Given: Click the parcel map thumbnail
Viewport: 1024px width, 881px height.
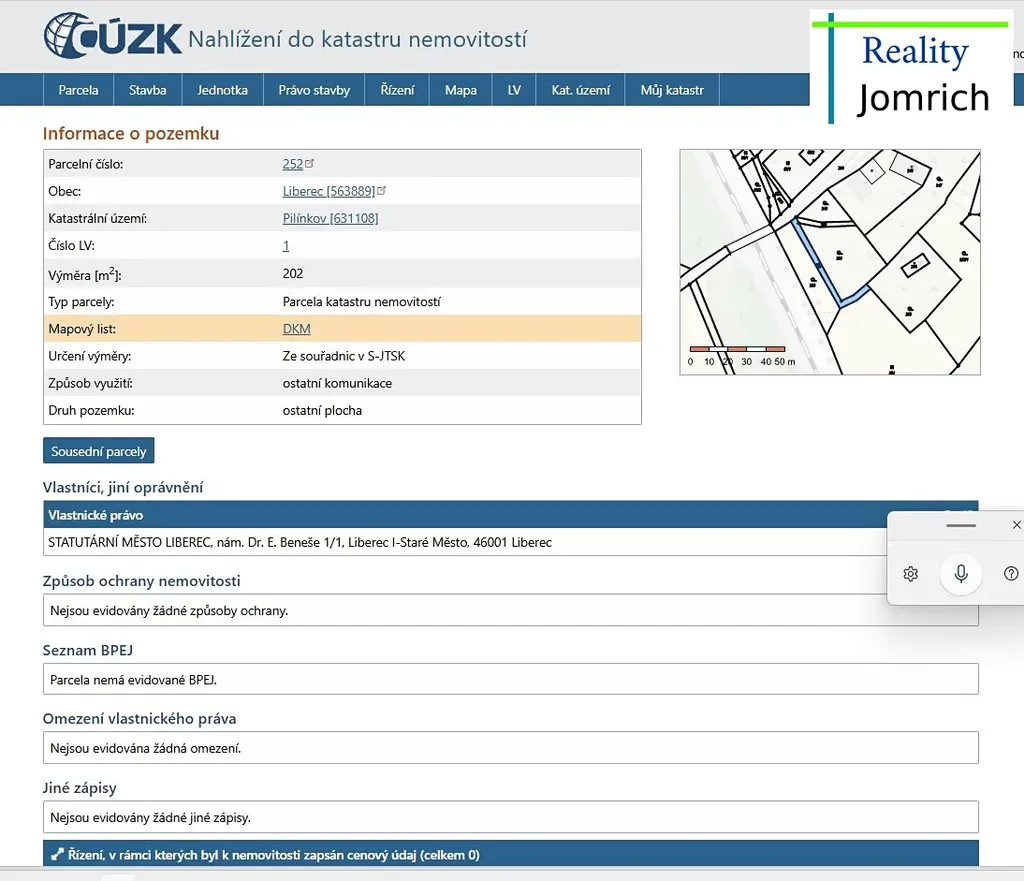Looking at the screenshot, I should 829,262.
